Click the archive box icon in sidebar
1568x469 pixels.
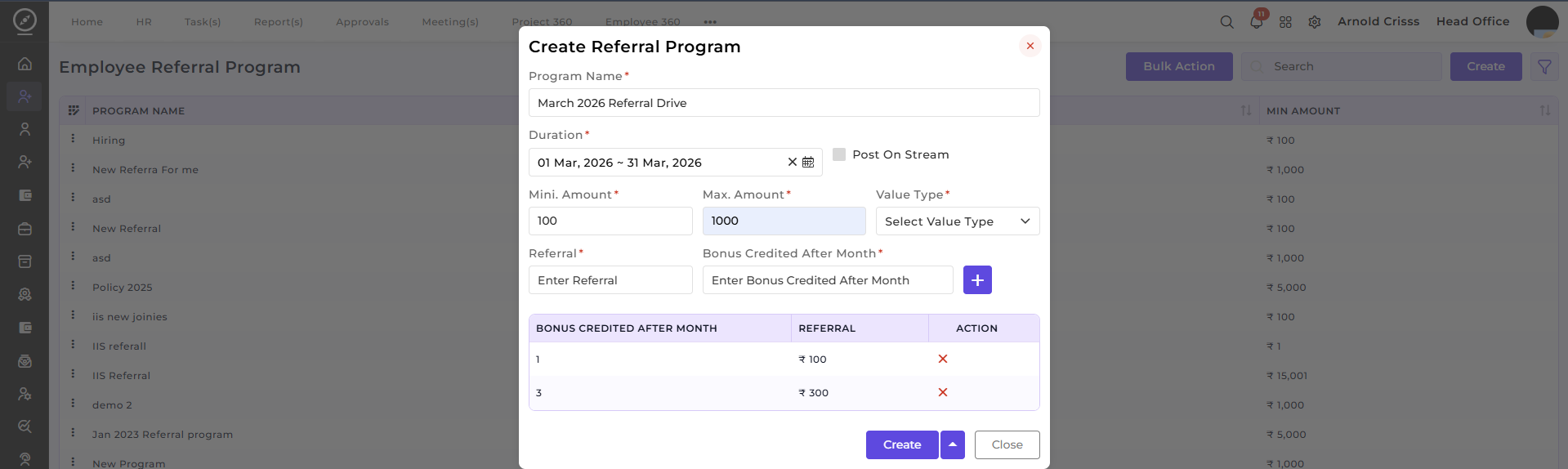click(25, 261)
